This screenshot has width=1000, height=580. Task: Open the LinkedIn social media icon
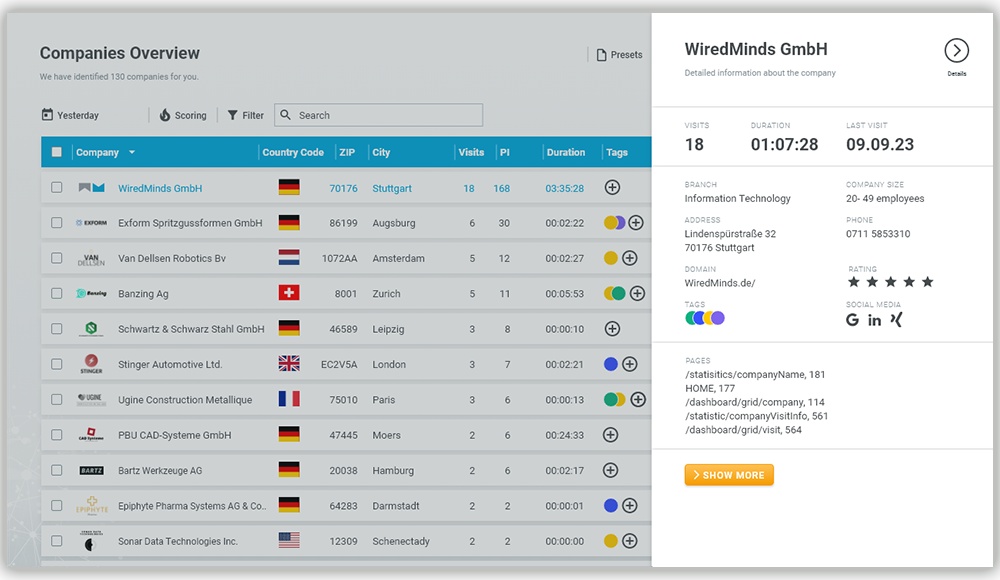click(874, 320)
